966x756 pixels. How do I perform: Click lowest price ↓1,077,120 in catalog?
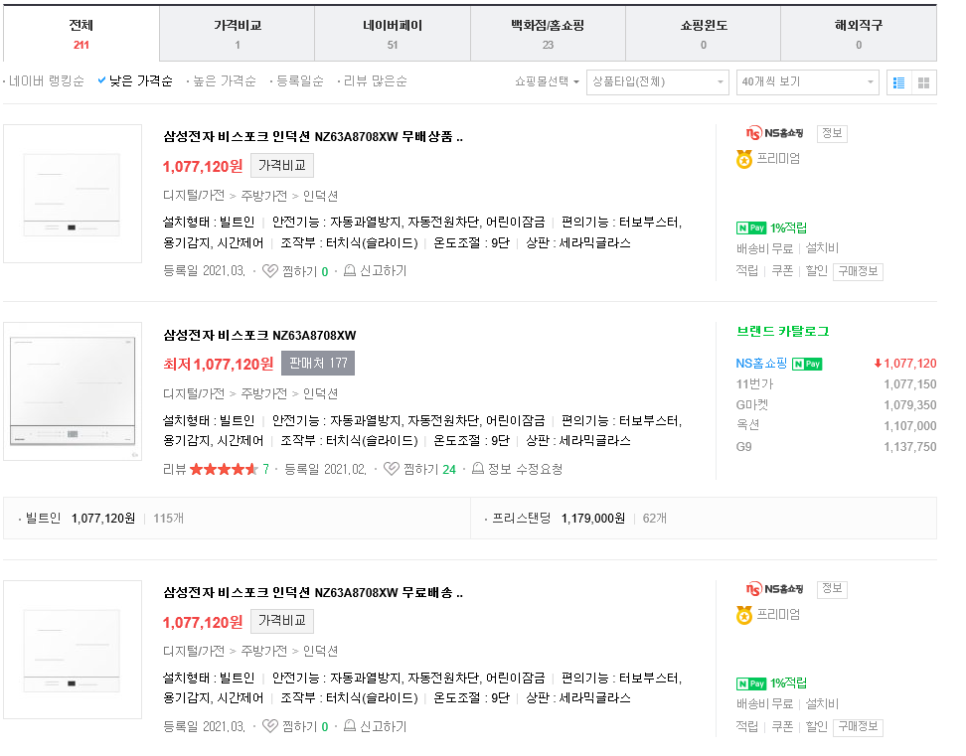[905, 364]
